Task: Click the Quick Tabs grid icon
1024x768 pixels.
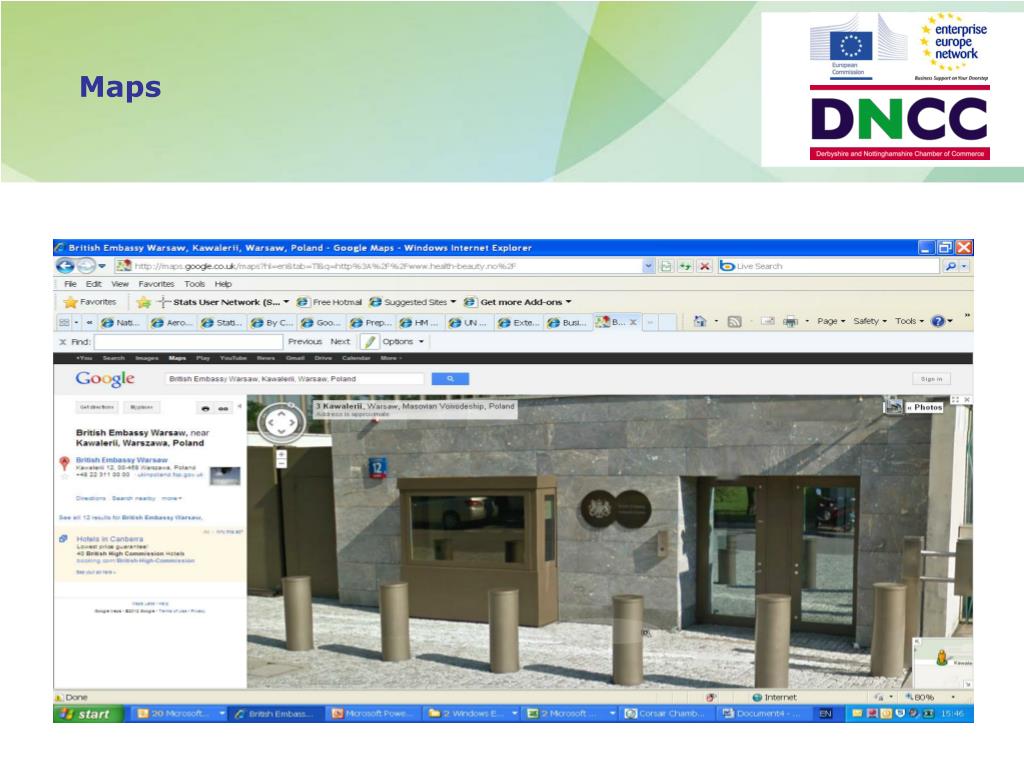Action: click(x=64, y=322)
